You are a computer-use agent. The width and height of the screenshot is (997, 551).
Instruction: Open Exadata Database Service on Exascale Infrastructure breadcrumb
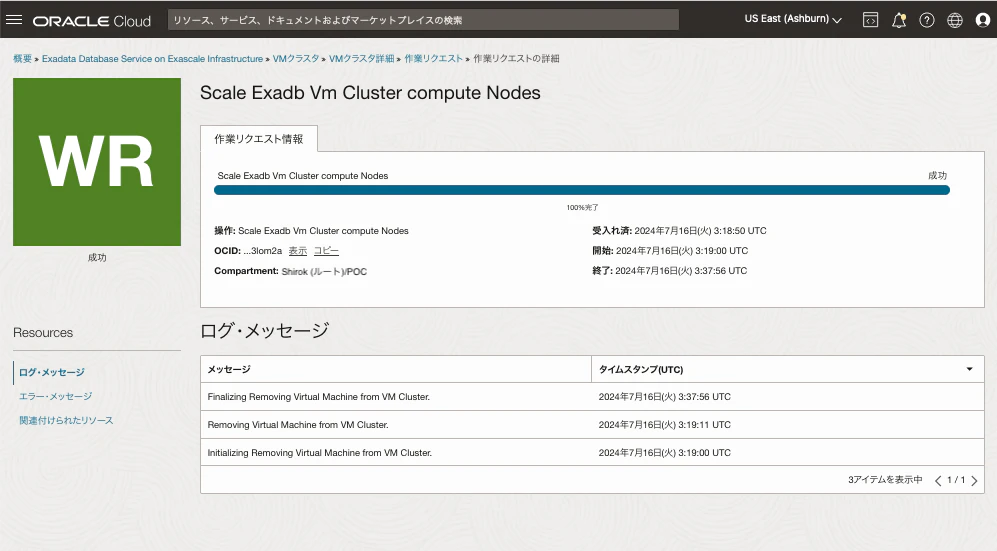click(153, 58)
